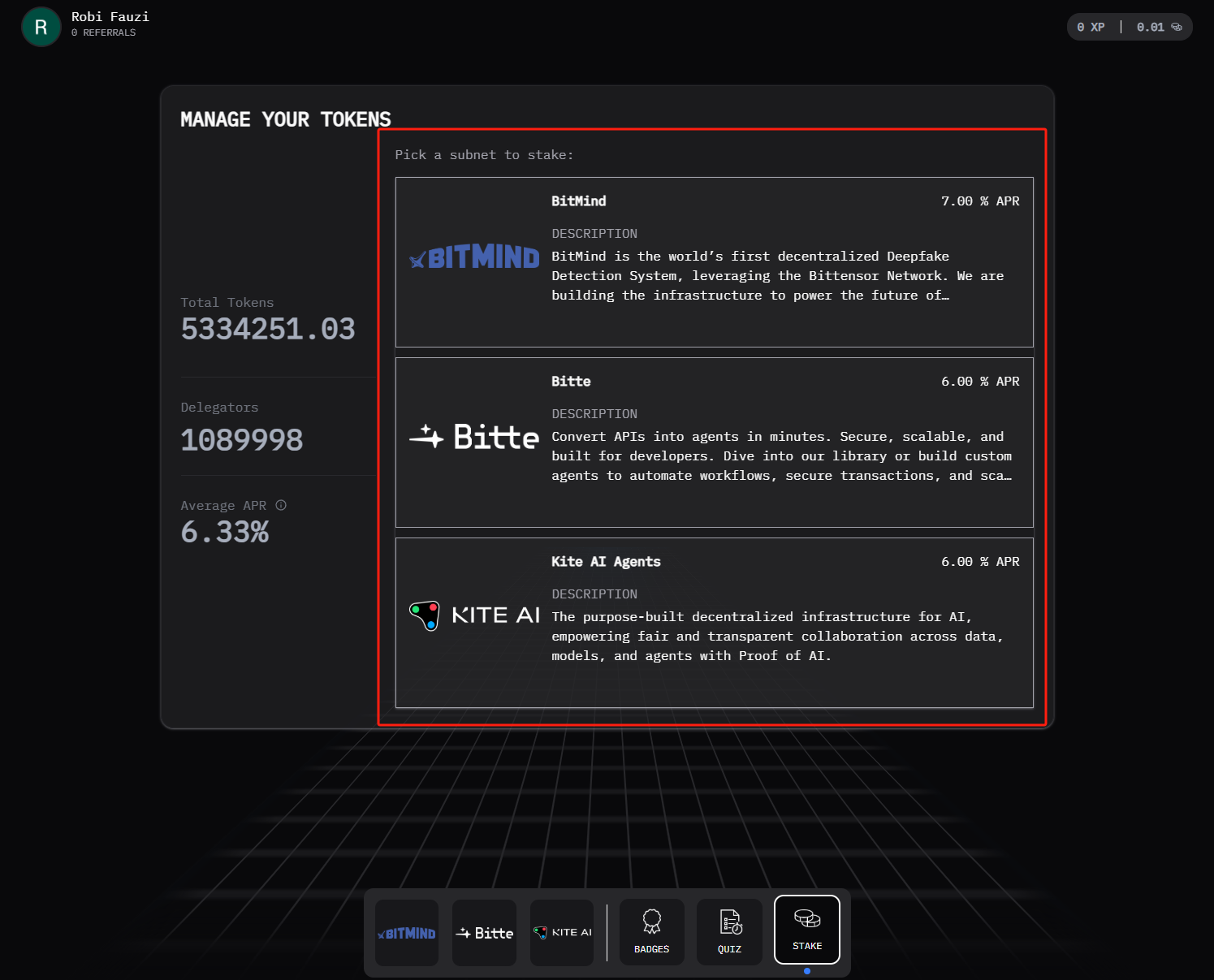This screenshot has width=1214, height=980.
Task: Select Bitte in the bottom dock
Action: [484, 932]
